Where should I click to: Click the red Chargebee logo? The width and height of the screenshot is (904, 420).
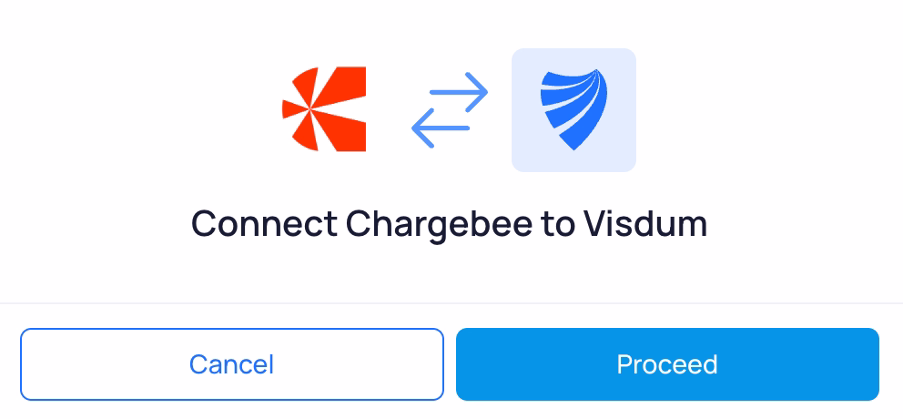[324, 109]
